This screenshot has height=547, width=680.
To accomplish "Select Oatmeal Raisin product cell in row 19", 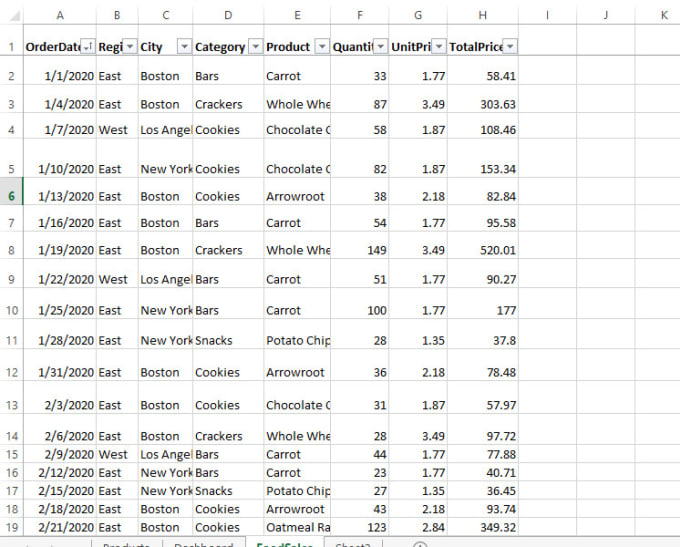I will tap(297, 527).
